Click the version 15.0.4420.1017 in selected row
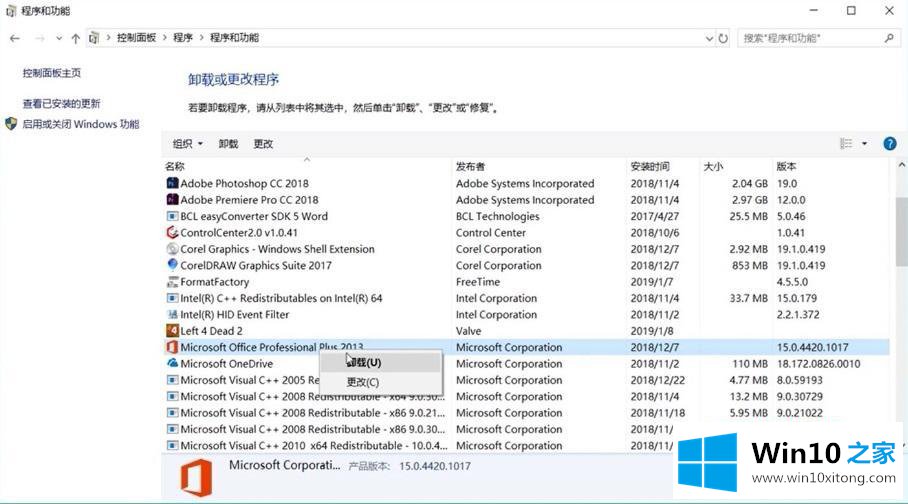Viewport: 908px width, 504px height. pyautogui.click(x=812, y=348)
